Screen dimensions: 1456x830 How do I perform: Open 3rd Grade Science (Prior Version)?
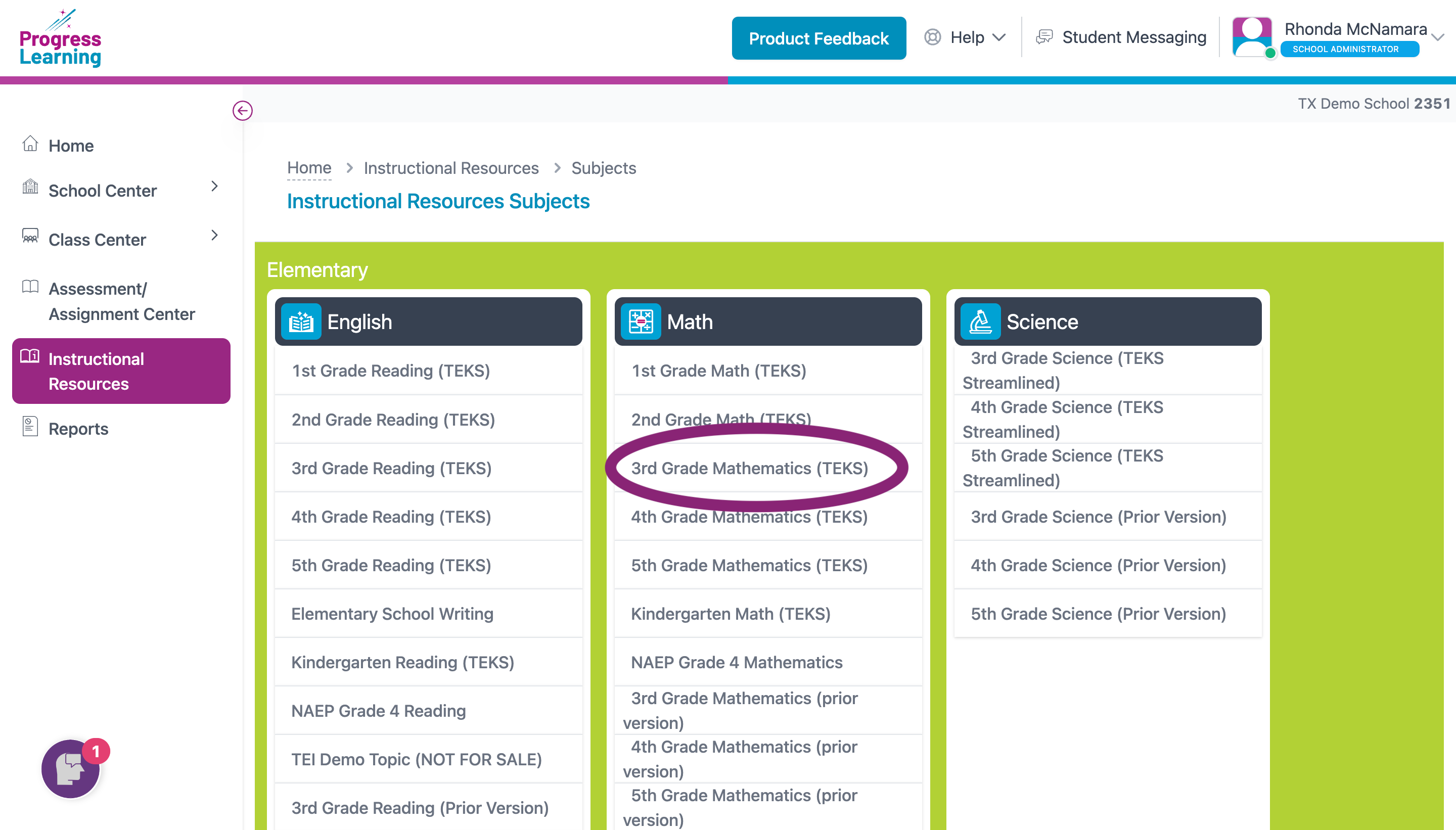coord(1108,517)
